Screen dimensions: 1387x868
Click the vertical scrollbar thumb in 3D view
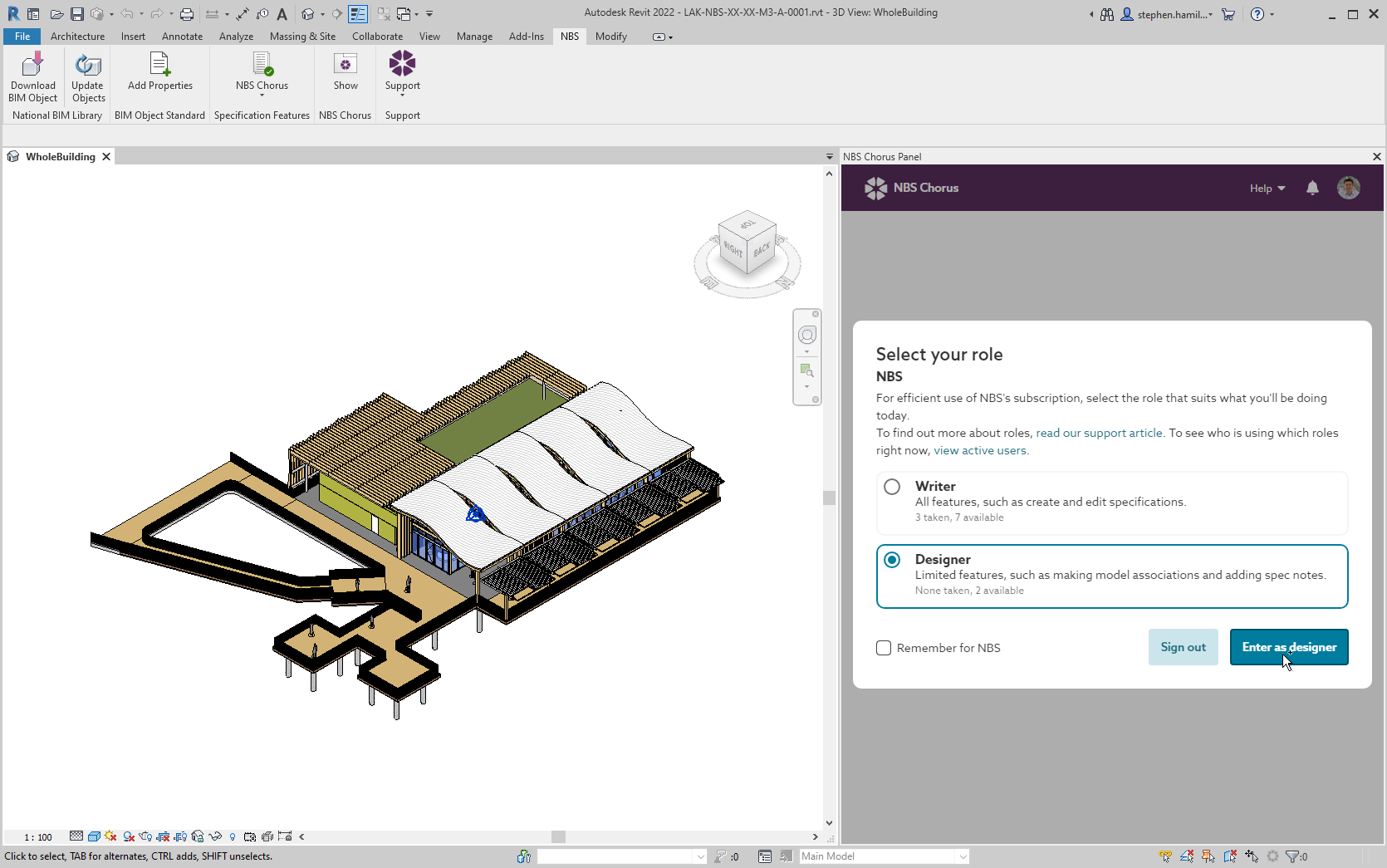(829, 498)
